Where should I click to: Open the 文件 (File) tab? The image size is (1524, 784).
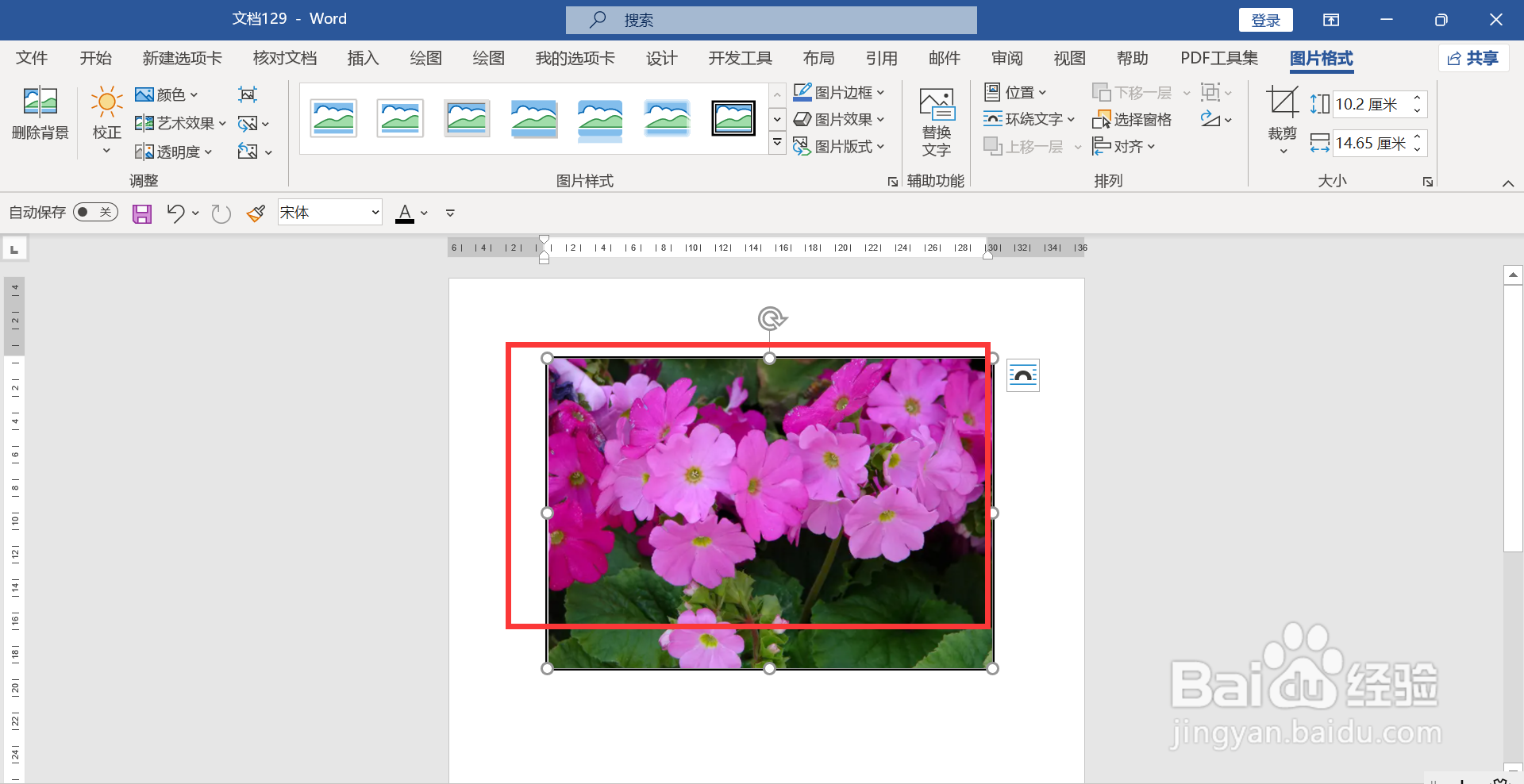point(32,58)
